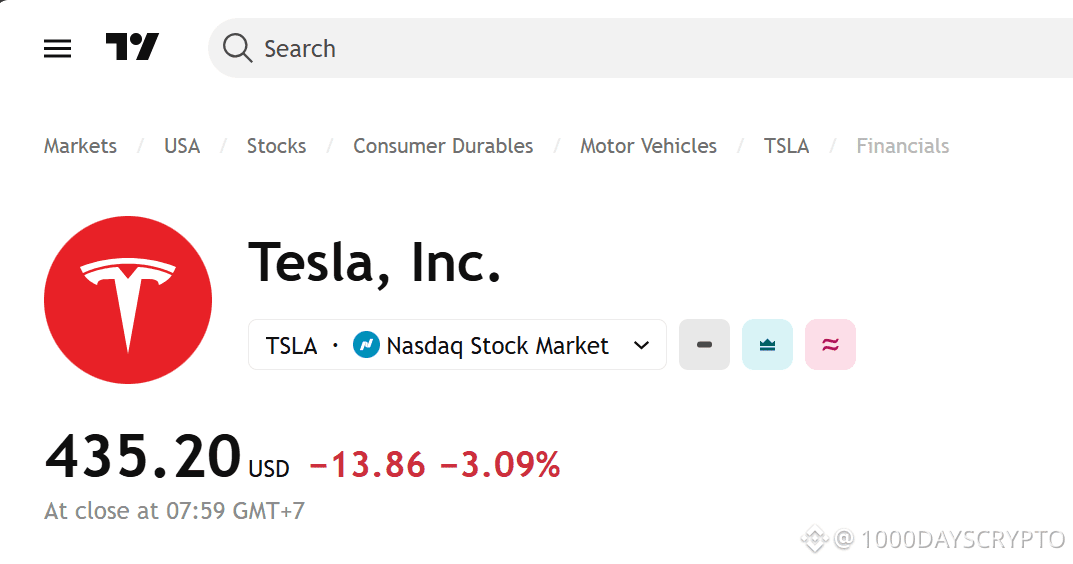Click the red Tesla logo

(128, 299)
